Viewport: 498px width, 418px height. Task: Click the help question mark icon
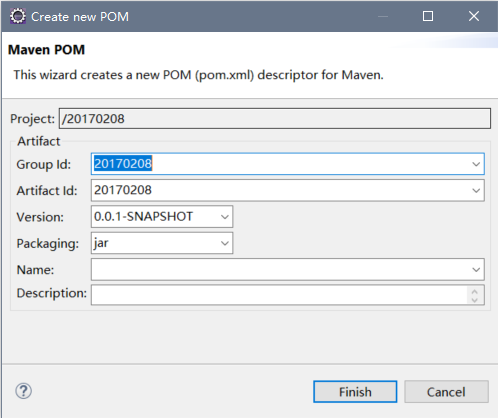[24, 391]
